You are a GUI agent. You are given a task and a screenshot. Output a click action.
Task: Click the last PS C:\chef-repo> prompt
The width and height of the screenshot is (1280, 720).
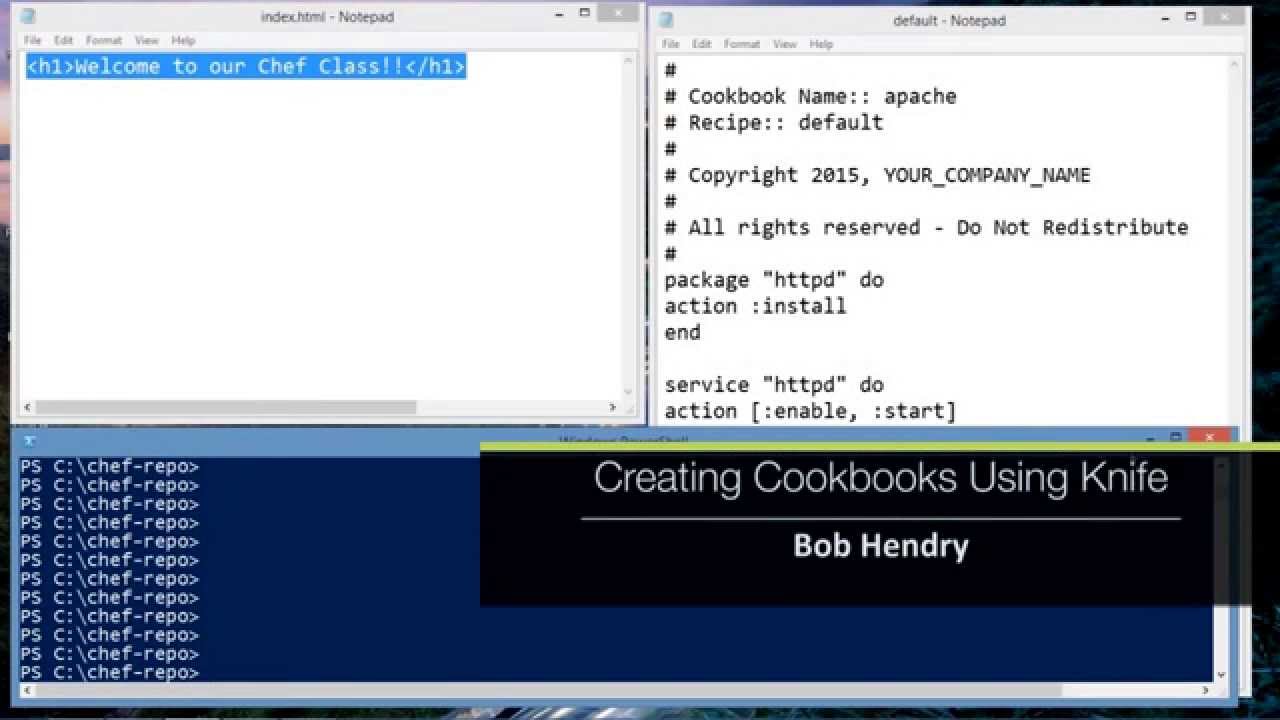[109, 673]
